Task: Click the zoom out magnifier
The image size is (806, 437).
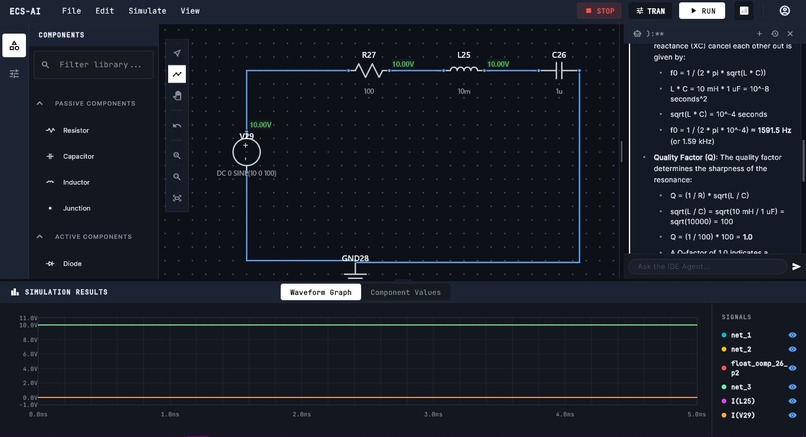Action: [177, 176]
